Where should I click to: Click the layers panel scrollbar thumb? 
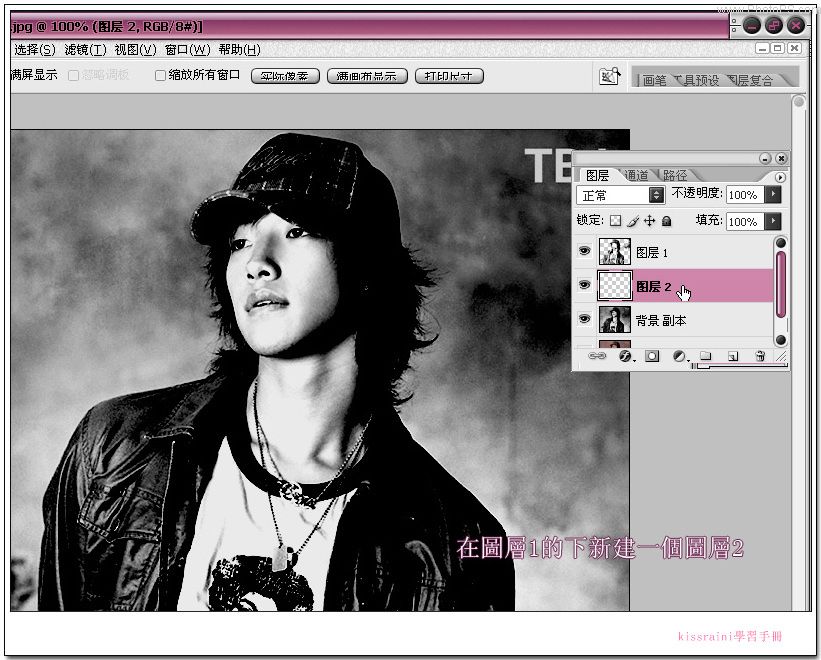(x=781, y=285)
